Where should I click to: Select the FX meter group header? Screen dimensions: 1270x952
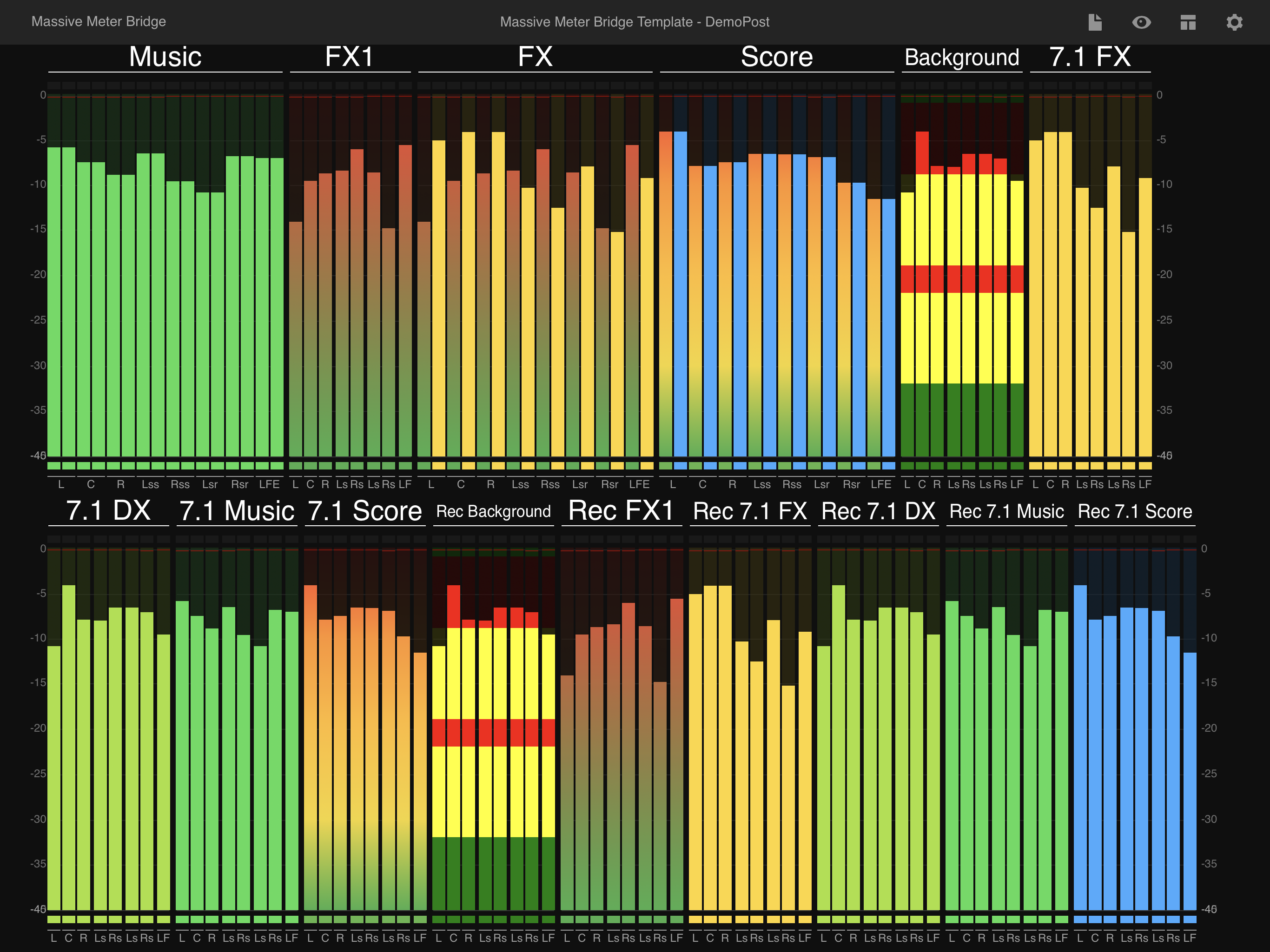(x=535, y=57)
